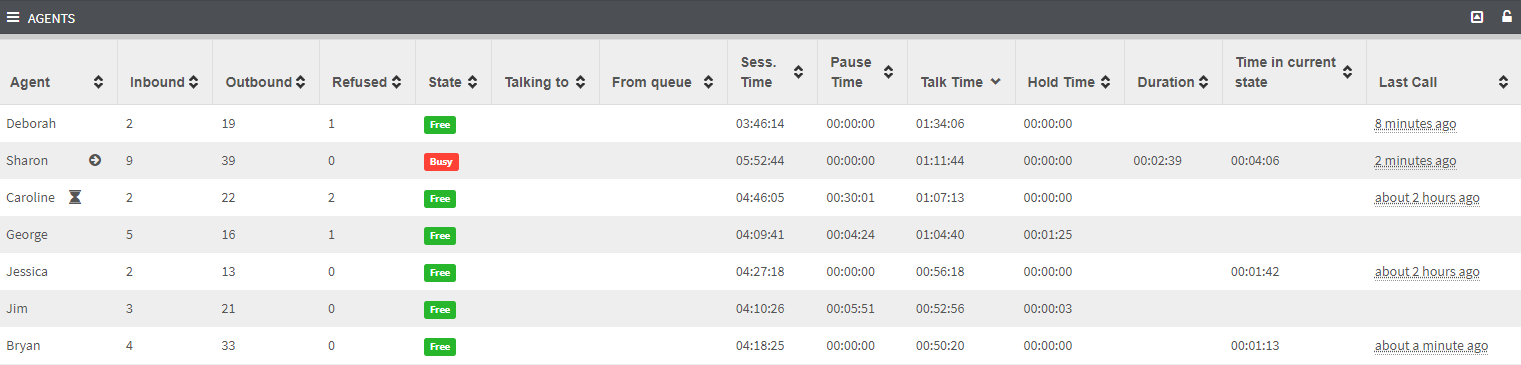Viewport: 1521px width, 365px height.
Task: Toggle Talk Time descending sort chevron
Action: [995, 82]
